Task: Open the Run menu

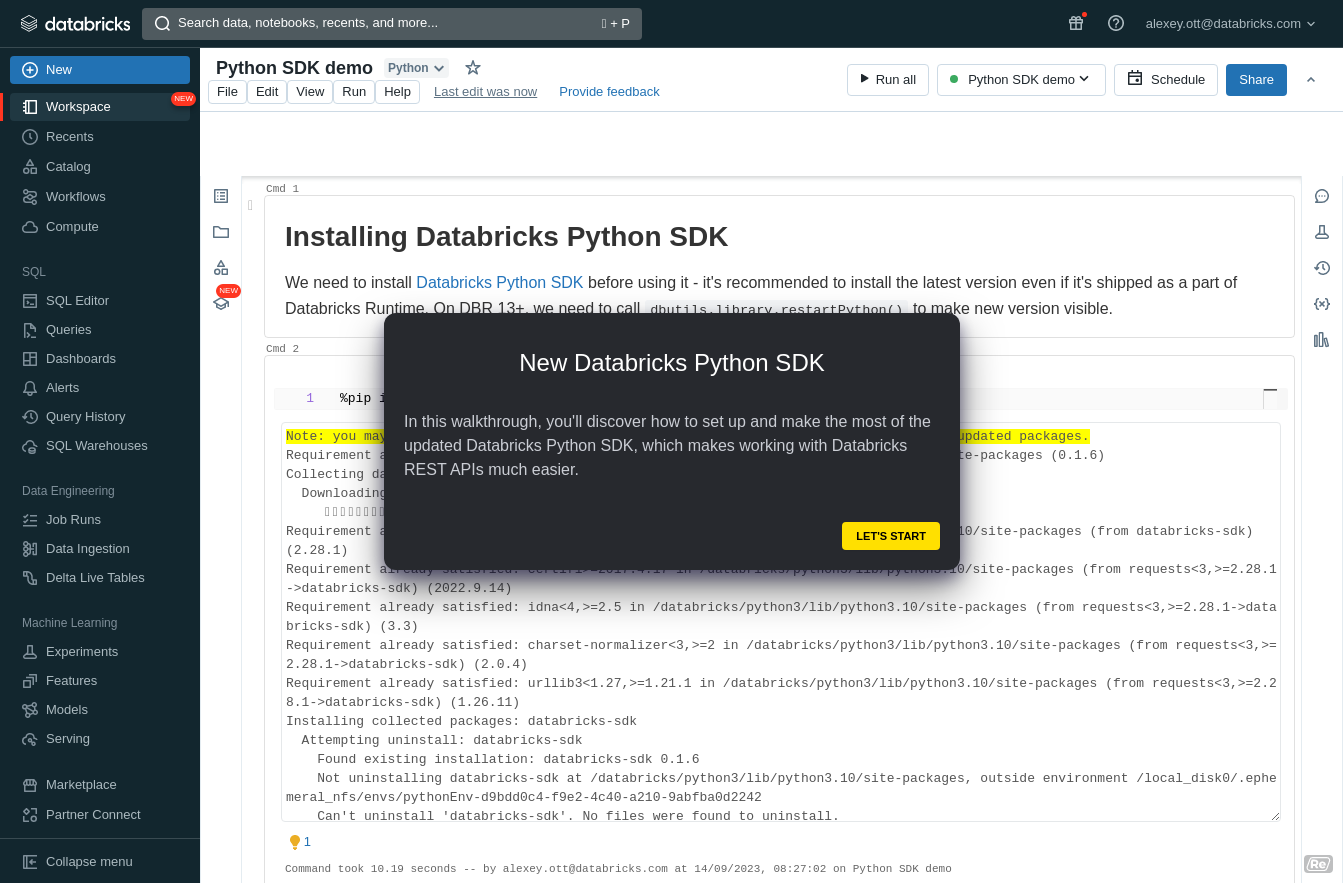Action: pyautogui.click(x=354, y=92)
